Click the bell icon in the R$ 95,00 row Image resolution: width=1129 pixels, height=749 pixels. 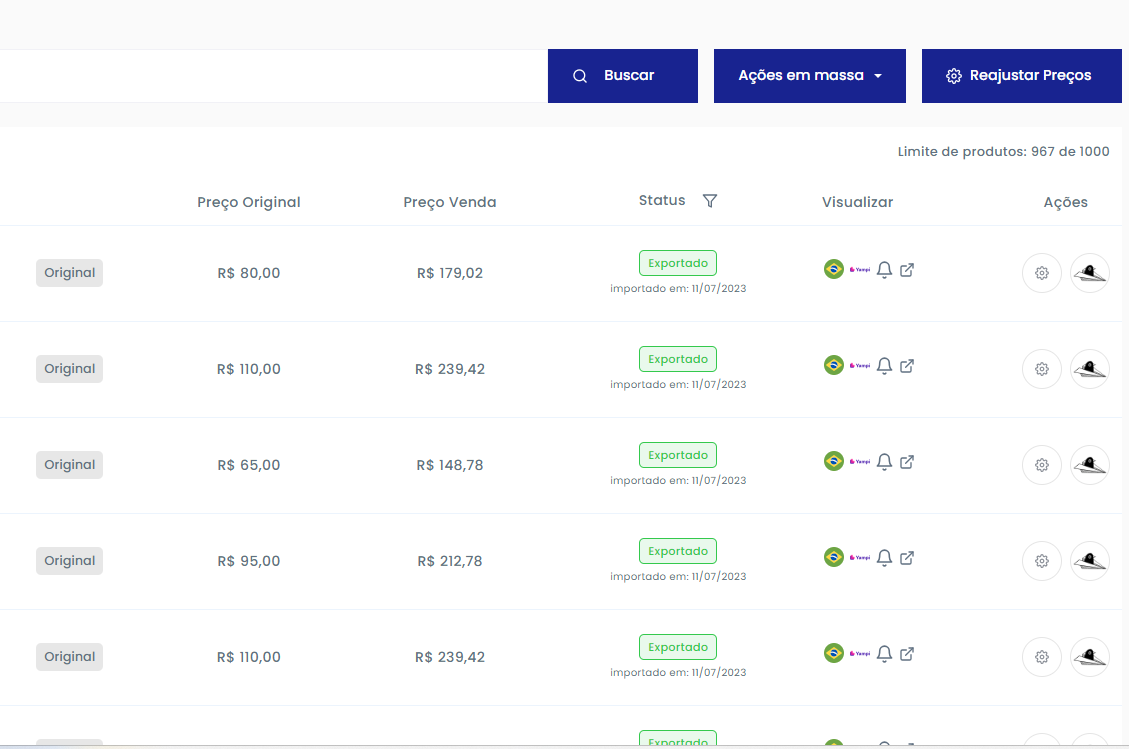884,557
